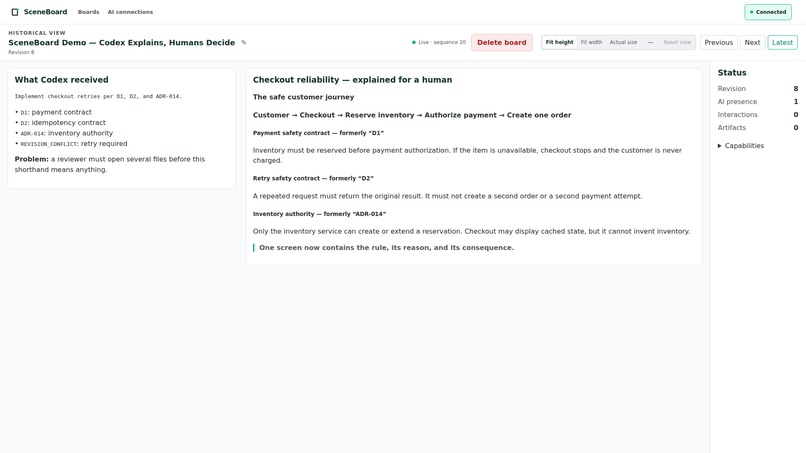Click the Customer to Checkout flow line
This screenshot has height=453, width=806.
click(412, 115)
